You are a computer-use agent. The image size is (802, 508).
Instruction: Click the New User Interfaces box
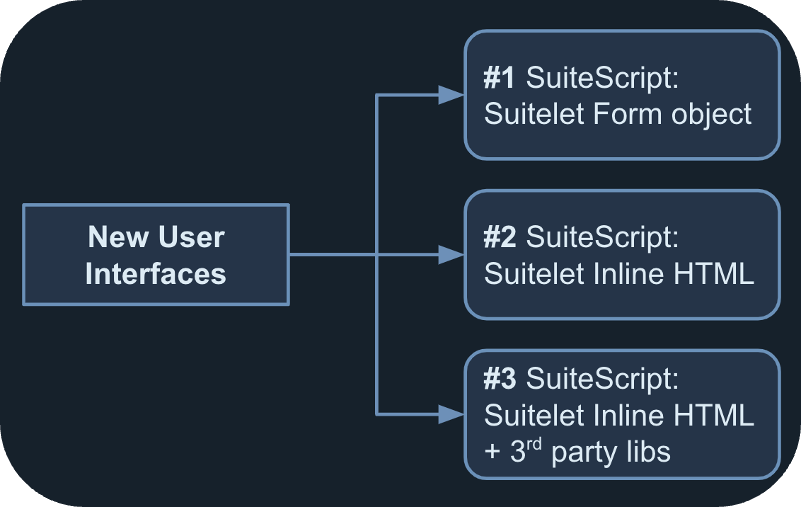155,254
